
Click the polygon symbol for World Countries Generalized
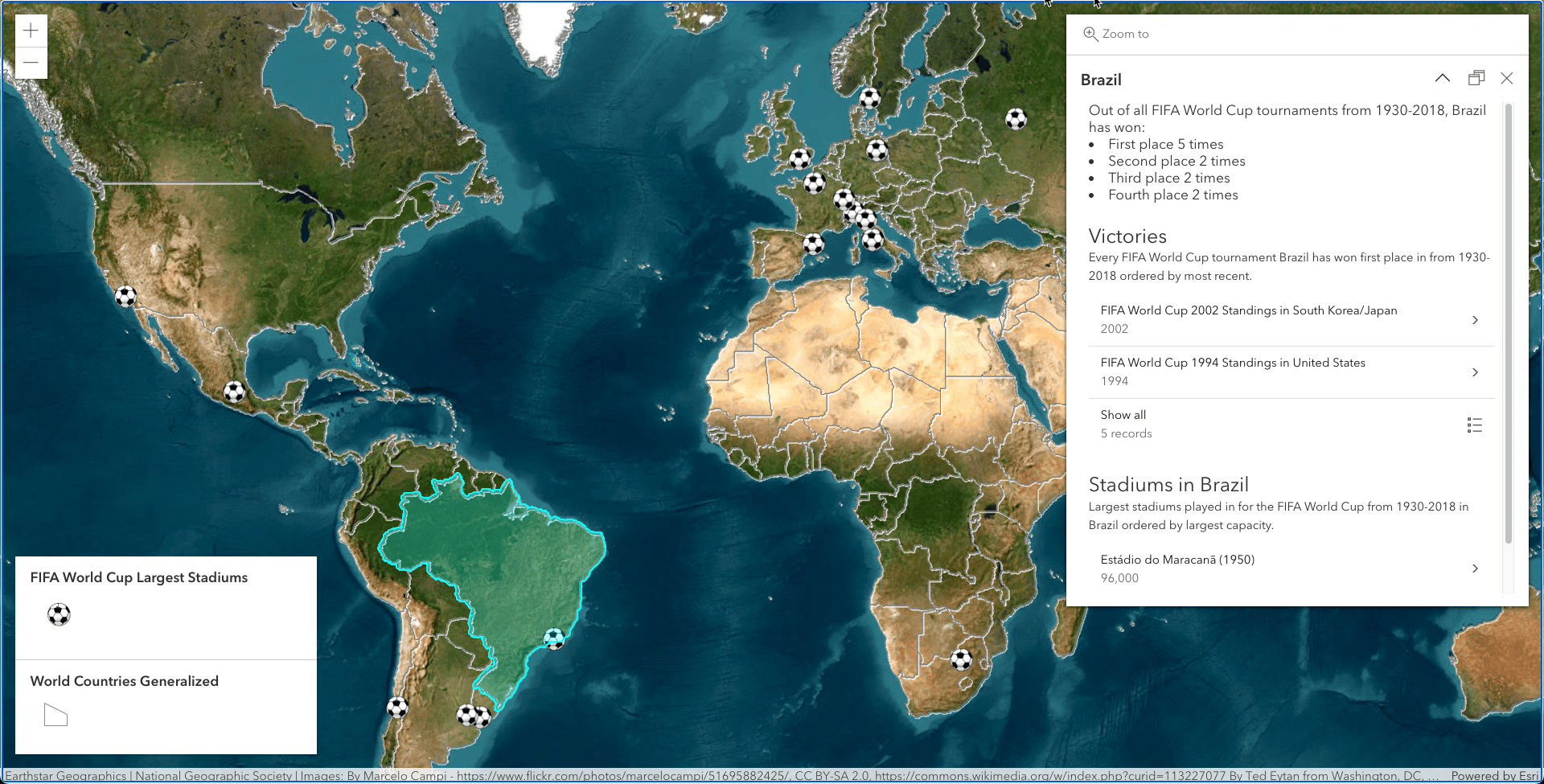point(55,715)
